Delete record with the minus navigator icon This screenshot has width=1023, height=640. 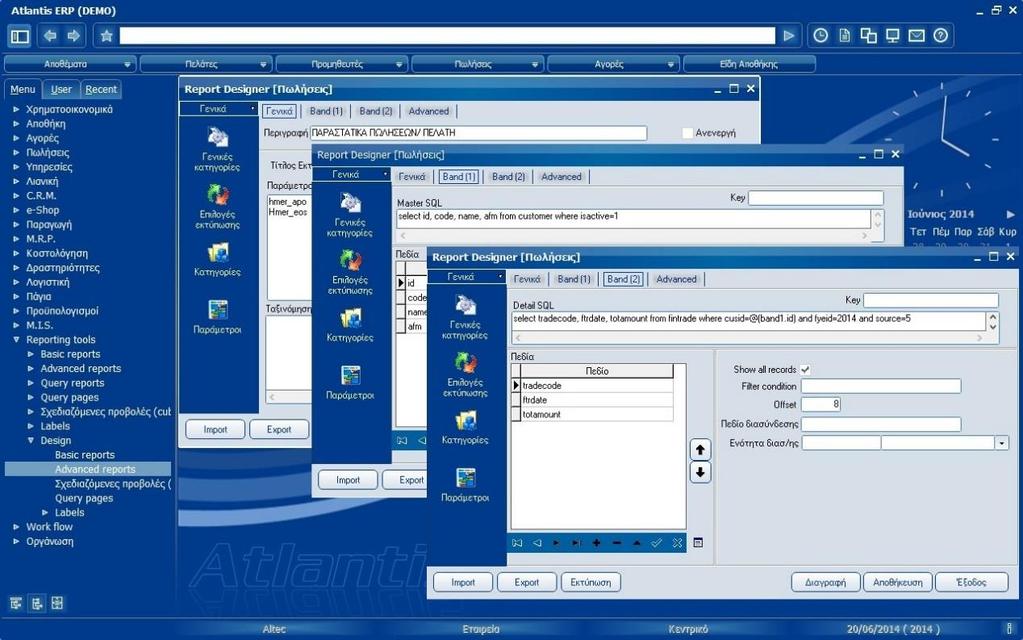(x=617, y=543)
